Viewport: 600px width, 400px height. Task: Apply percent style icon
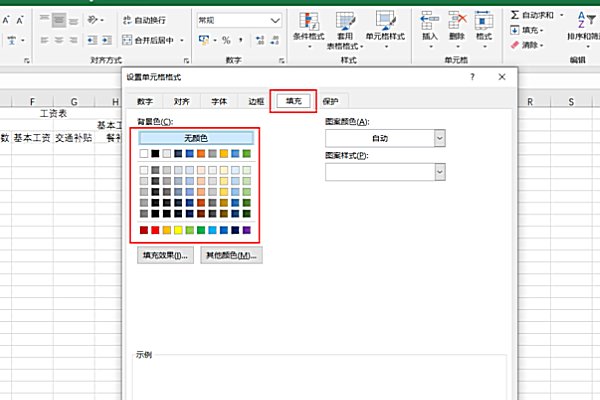coord(226,40)
